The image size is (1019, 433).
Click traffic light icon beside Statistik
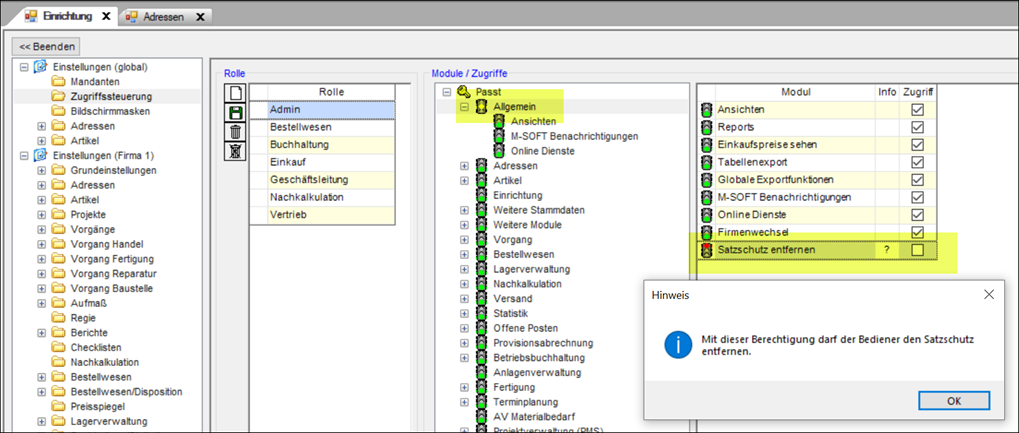(482, 313)
